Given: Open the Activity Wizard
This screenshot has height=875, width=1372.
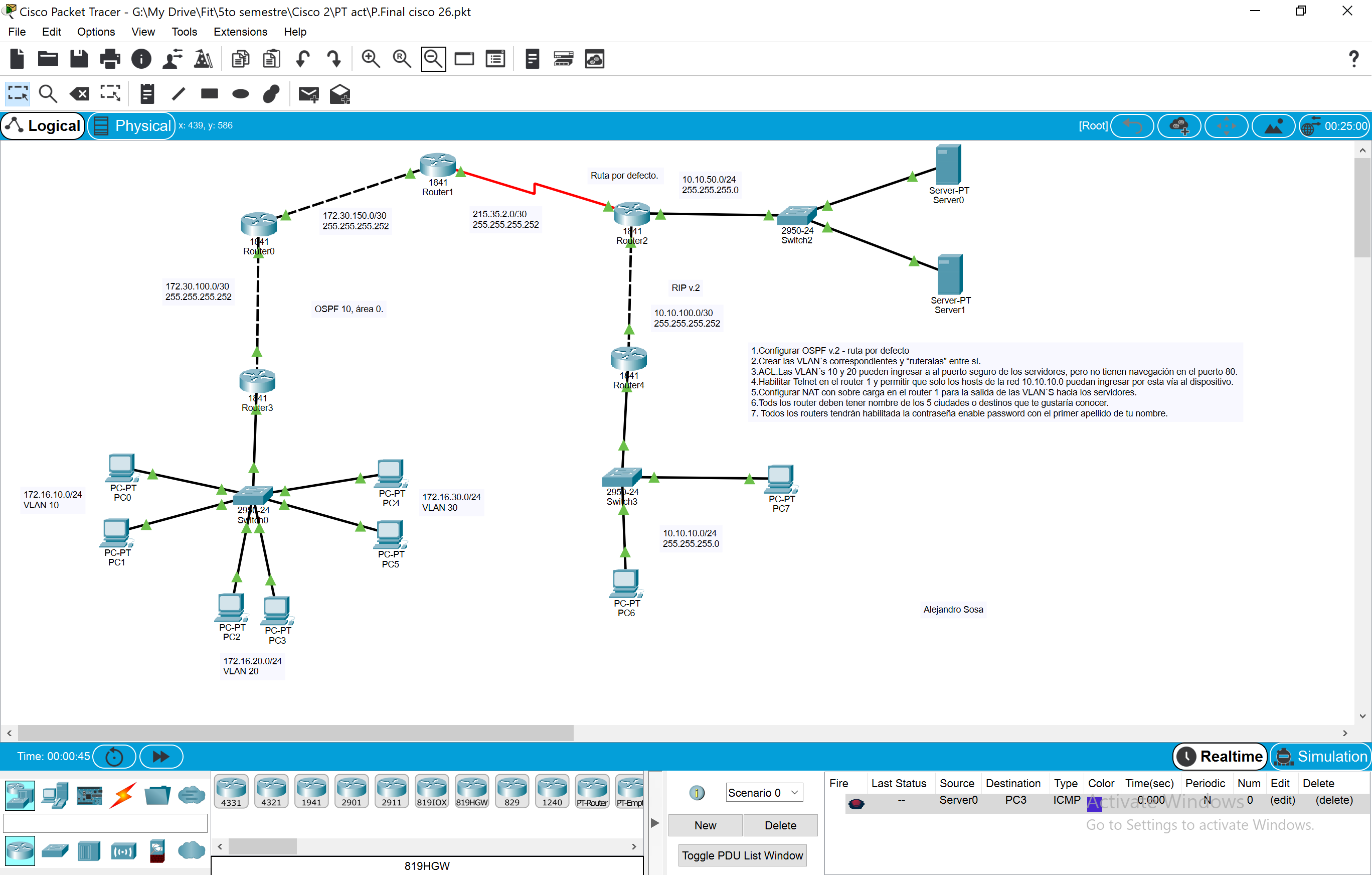Looking at the screenshot, I should point(204,59).
